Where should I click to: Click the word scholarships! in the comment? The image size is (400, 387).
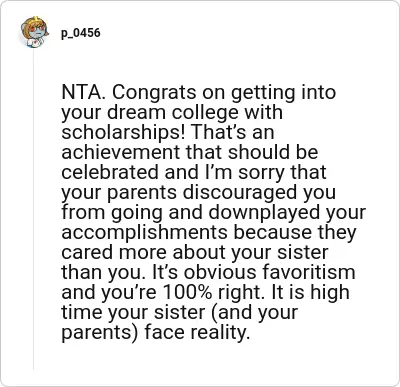pyautogui.click(x=123, y=132)
